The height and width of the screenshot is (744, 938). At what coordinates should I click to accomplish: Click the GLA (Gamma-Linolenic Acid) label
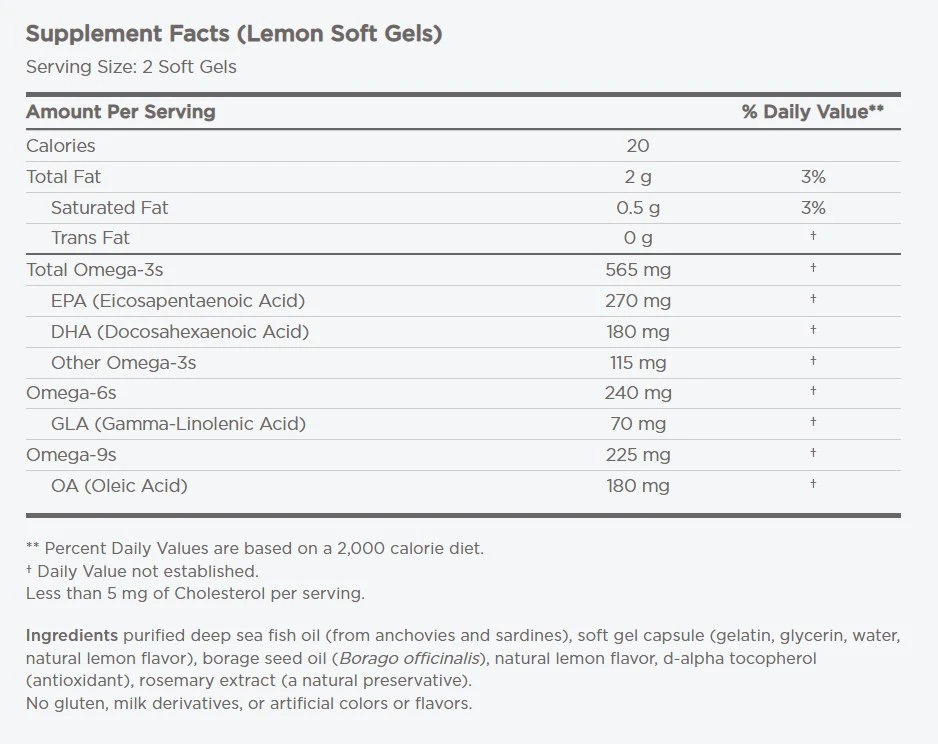(x=178, y=423)
